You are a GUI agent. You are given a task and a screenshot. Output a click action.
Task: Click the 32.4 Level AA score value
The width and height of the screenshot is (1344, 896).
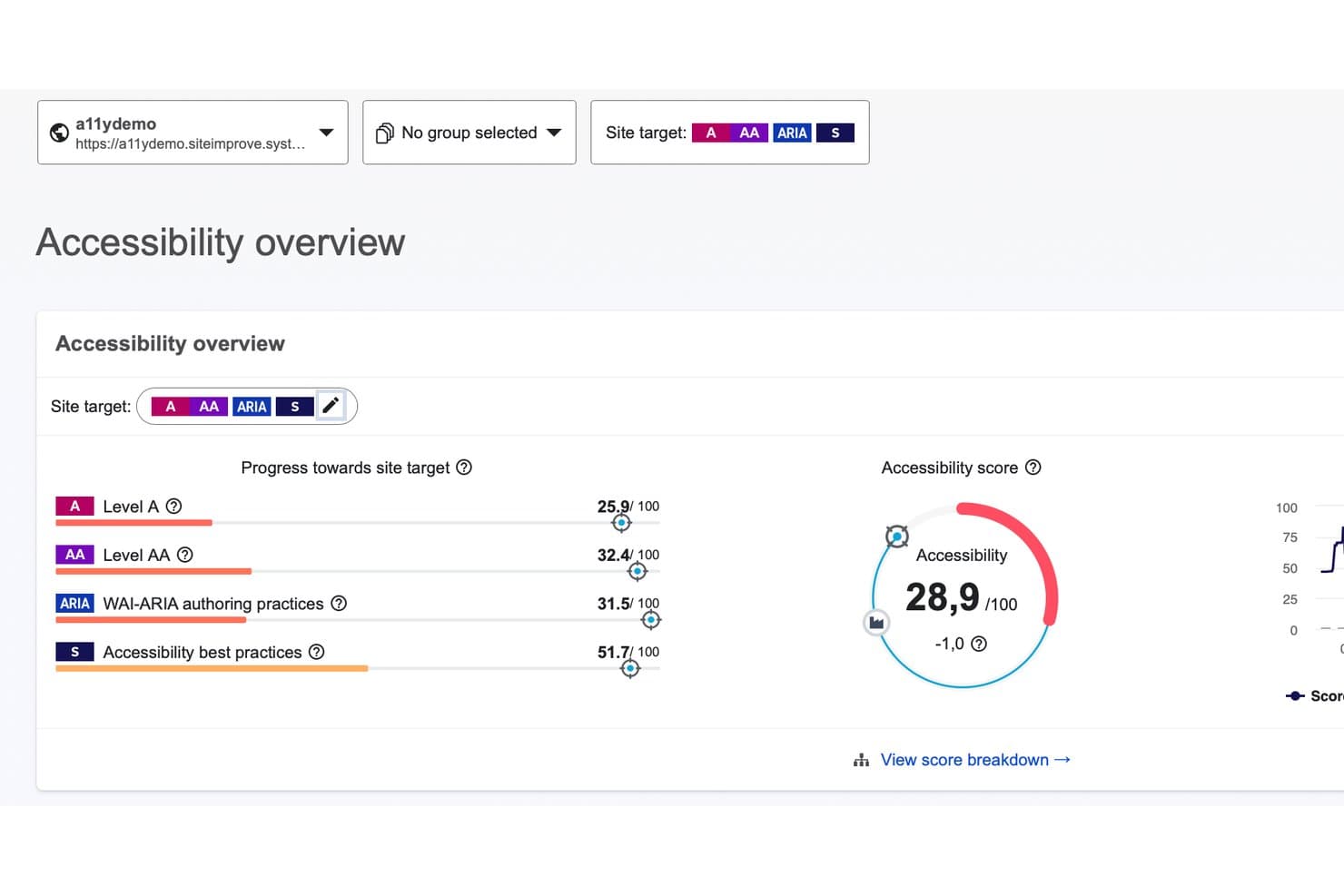(613, 555)
